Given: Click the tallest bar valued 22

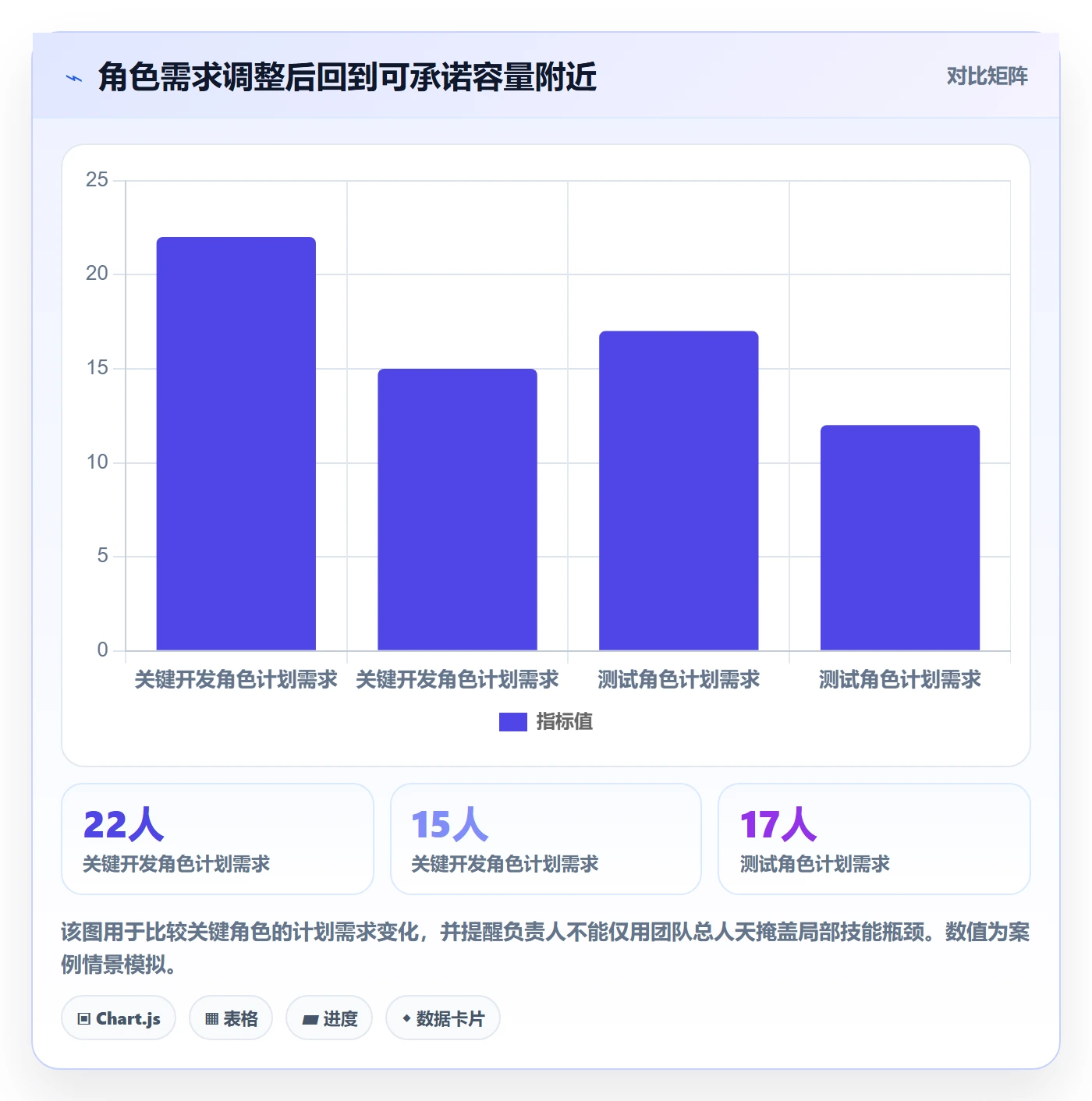Looking at the screenshot, I should point(236,444).
